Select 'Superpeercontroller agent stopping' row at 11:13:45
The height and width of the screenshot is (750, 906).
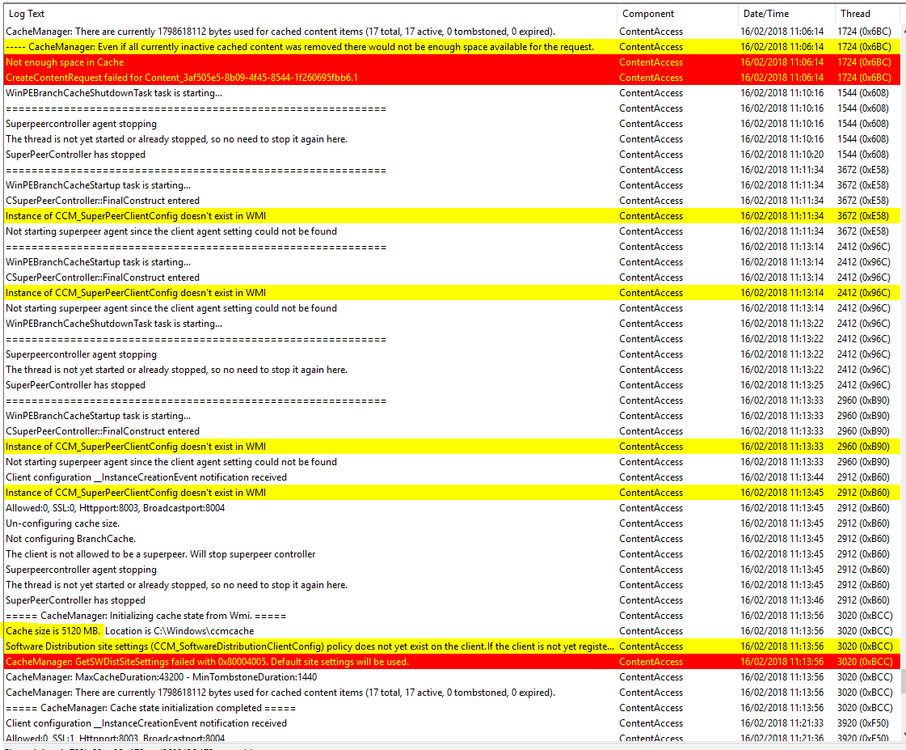tap(452, 570)
